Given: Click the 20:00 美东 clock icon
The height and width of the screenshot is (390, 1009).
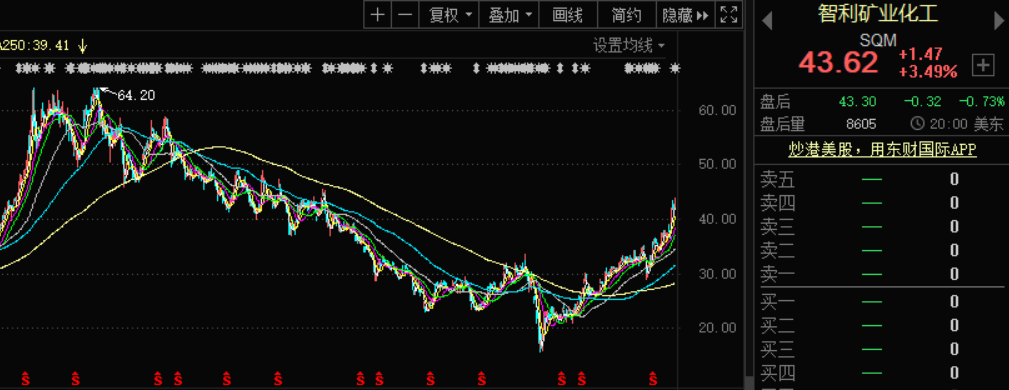Looking at the screenshot, I should (x=917, y=123).
